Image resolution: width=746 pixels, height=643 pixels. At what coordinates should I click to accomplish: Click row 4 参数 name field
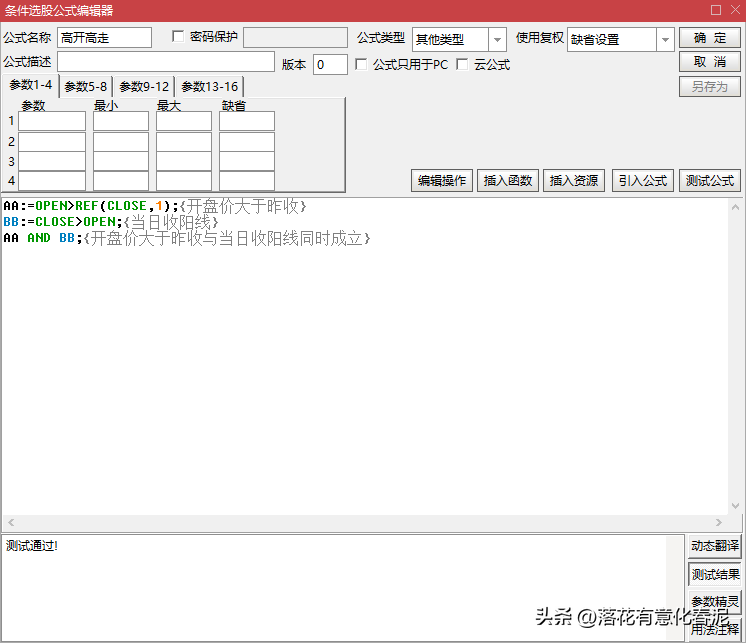52,181
